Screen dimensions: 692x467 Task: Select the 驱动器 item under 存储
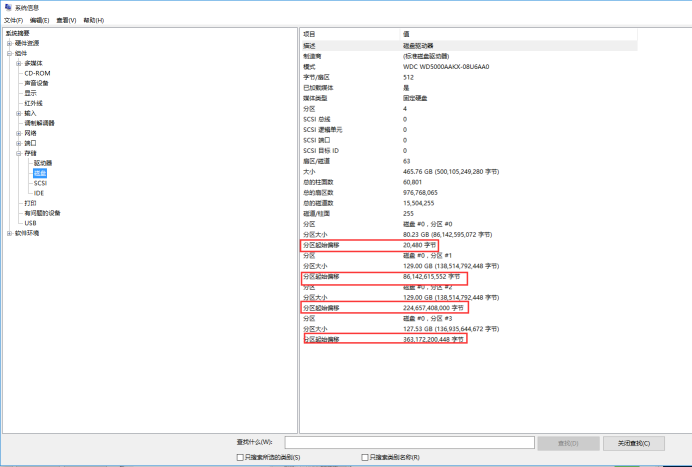(x=43, y=163)
